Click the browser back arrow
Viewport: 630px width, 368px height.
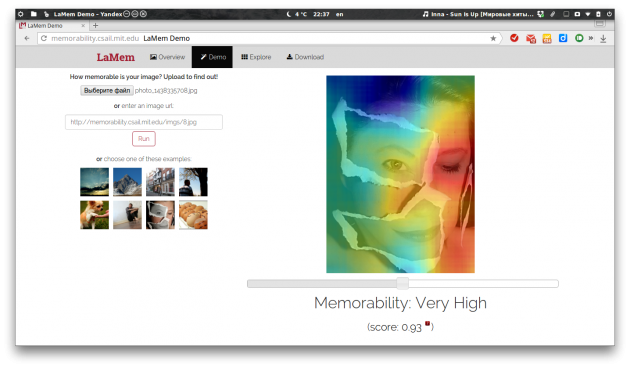click(x=27, y=39)
